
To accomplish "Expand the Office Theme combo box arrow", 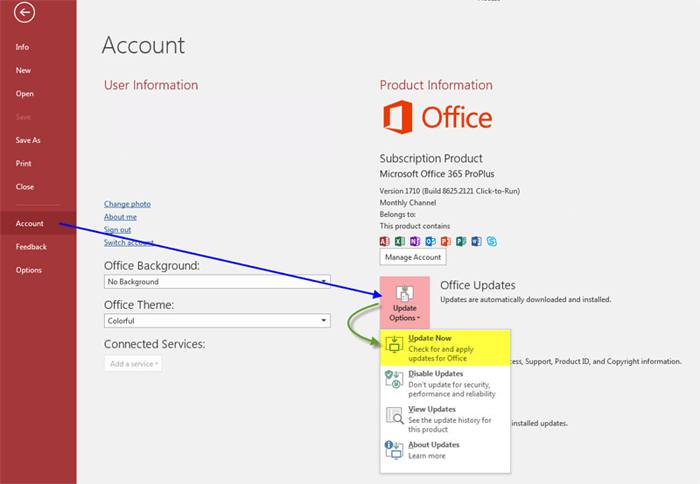I will point(324,321).
